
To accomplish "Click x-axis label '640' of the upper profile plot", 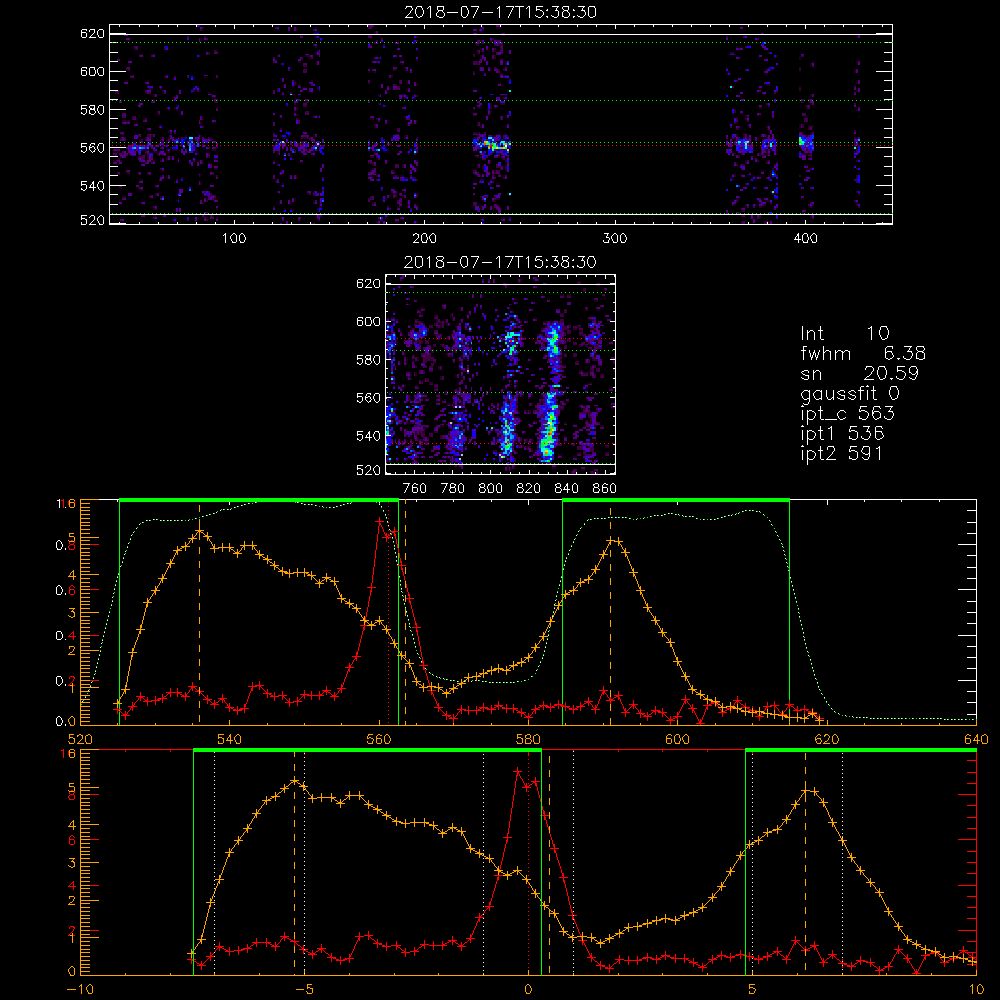I will click(x=976, y=739).
